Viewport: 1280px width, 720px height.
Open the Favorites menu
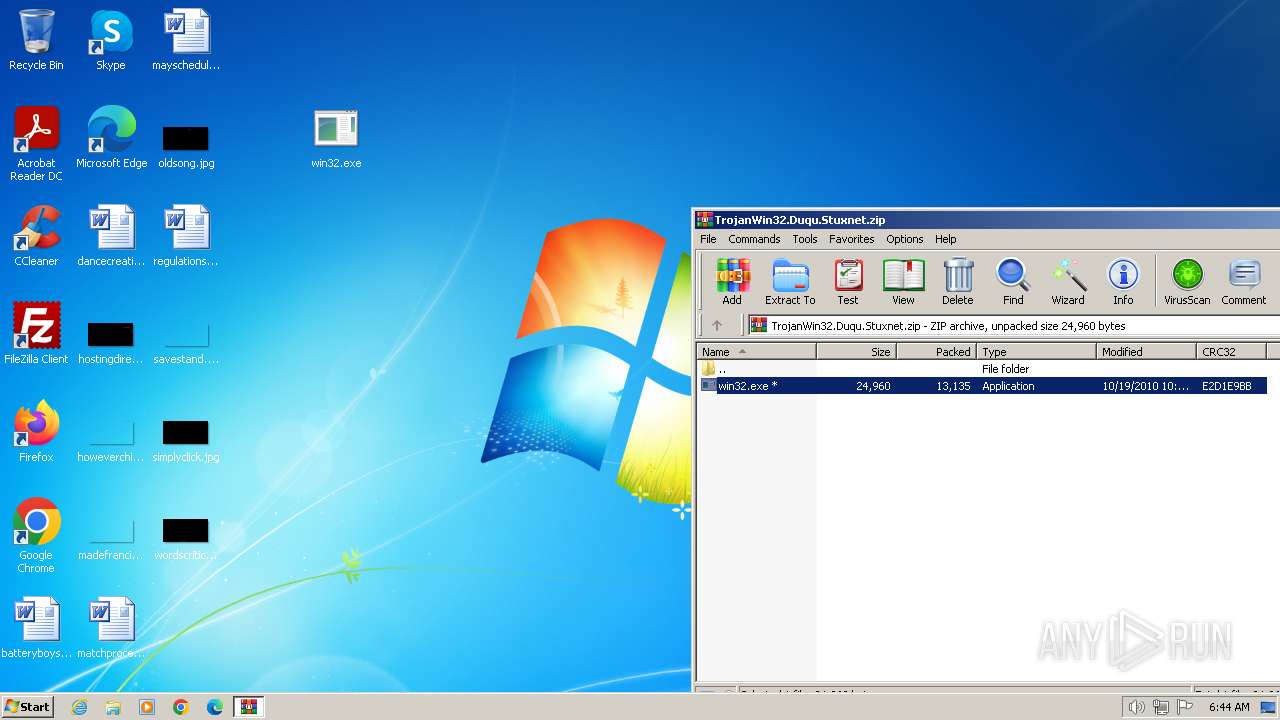click(852, 239)
